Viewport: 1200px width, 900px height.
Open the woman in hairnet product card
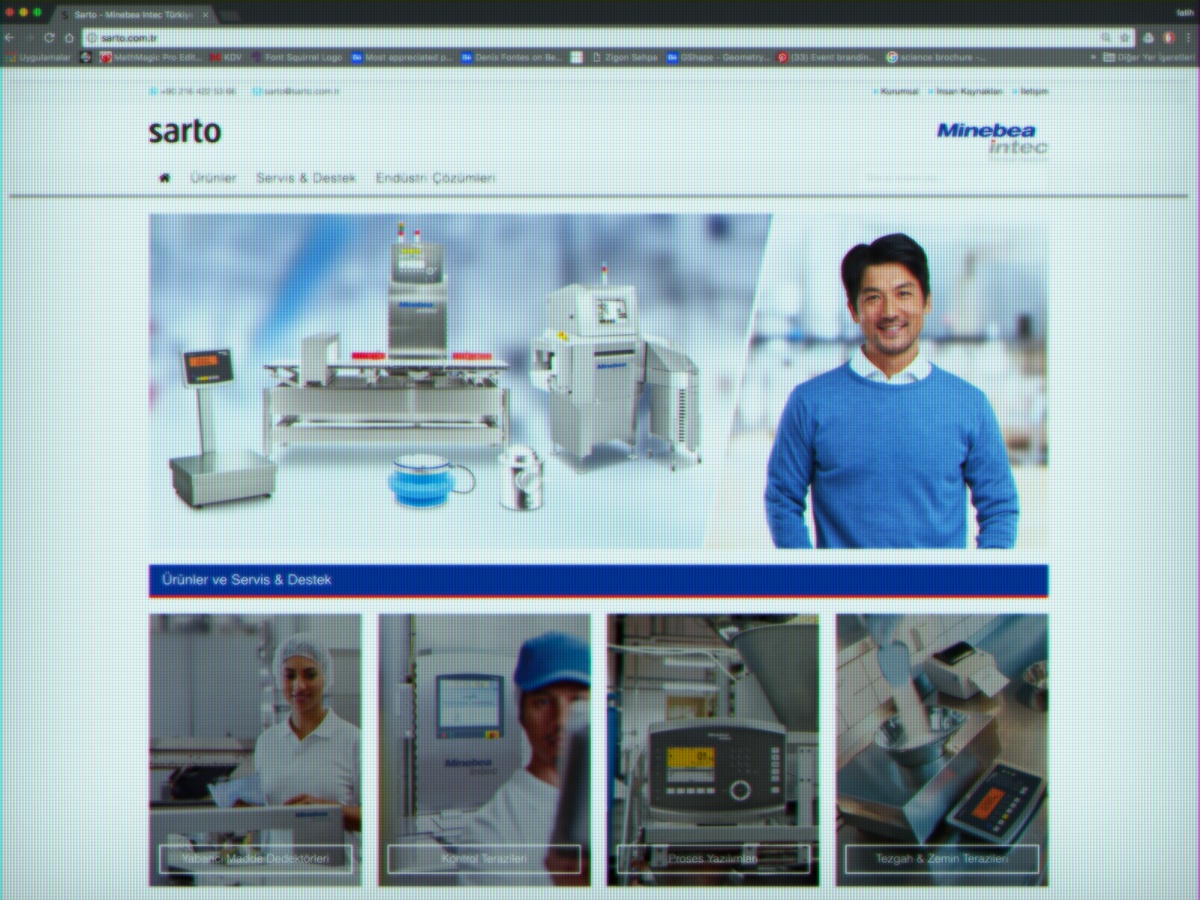pyautogui.click(x=255, y=750)
